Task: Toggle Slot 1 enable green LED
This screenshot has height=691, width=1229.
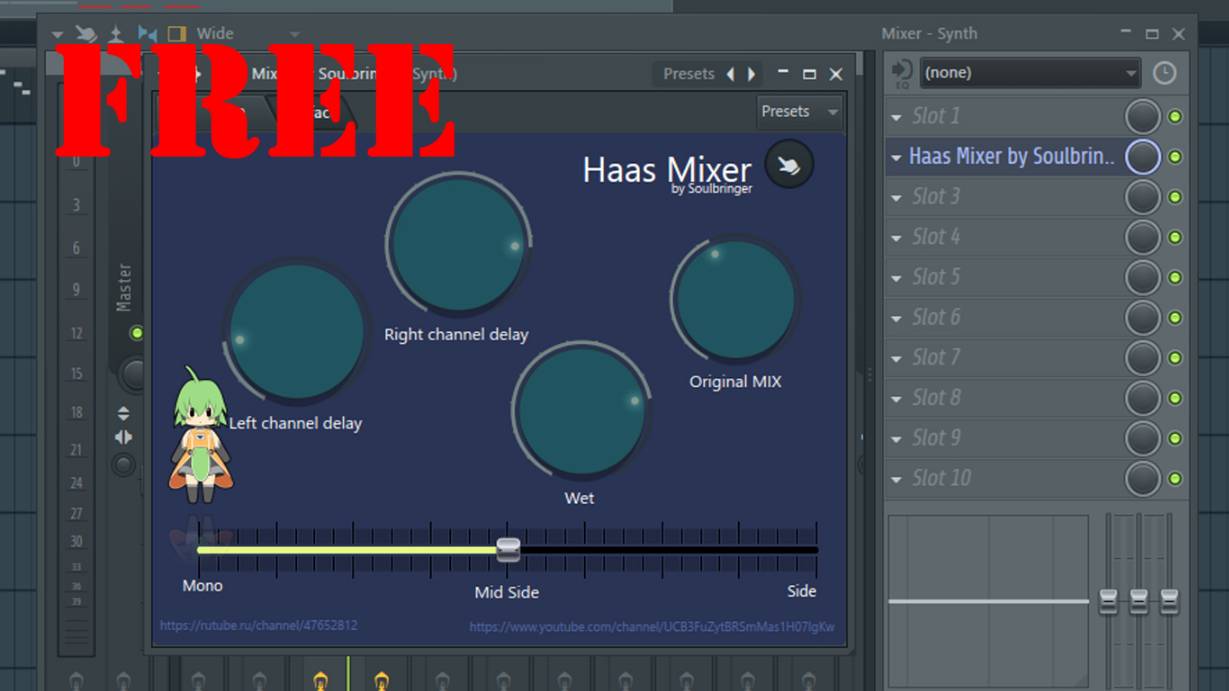Action: 1175,117
